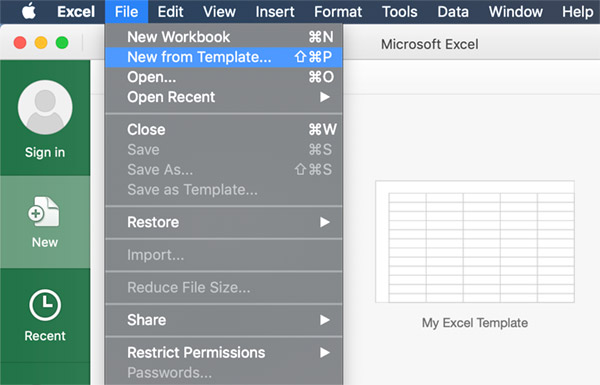Click the Reduce File Size... entry

223,287
